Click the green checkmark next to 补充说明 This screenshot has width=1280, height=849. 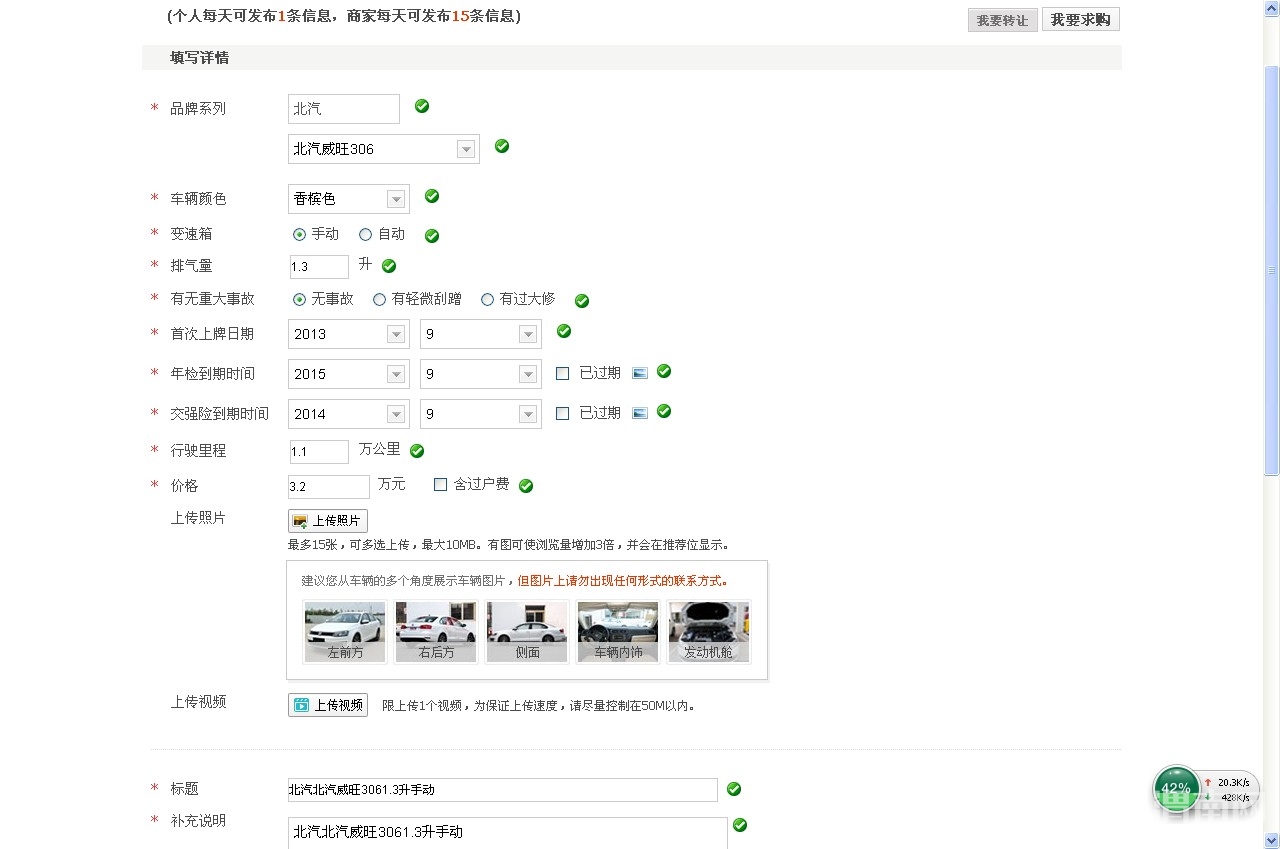(739, 824)
